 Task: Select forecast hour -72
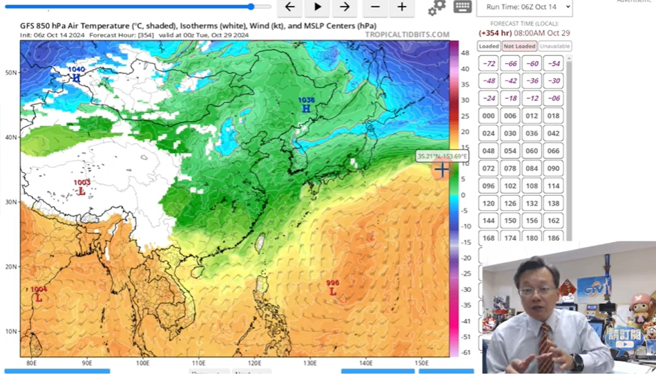(x=488, y=64)
